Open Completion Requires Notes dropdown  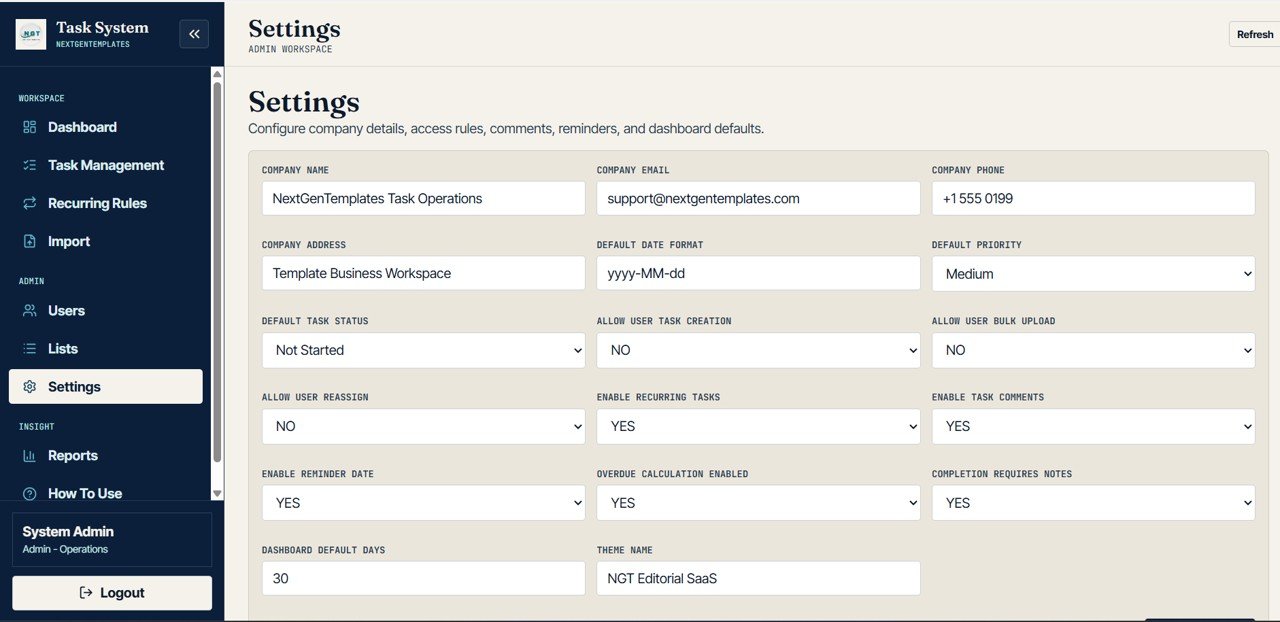pyautogui.click(x=1093, y=503)
